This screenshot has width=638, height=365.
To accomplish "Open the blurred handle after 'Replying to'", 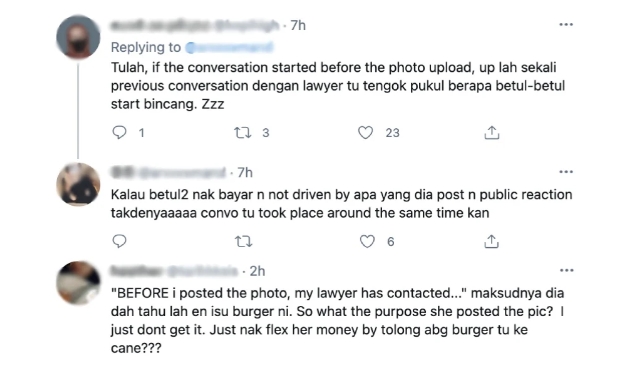I will point(229,47).
